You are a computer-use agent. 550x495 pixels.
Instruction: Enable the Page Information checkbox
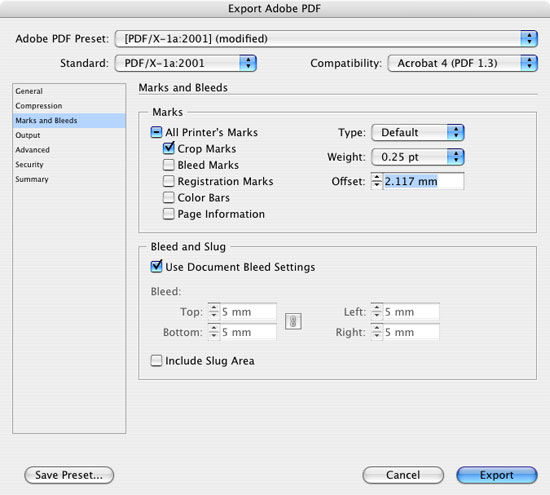click(x=169, y=214)
